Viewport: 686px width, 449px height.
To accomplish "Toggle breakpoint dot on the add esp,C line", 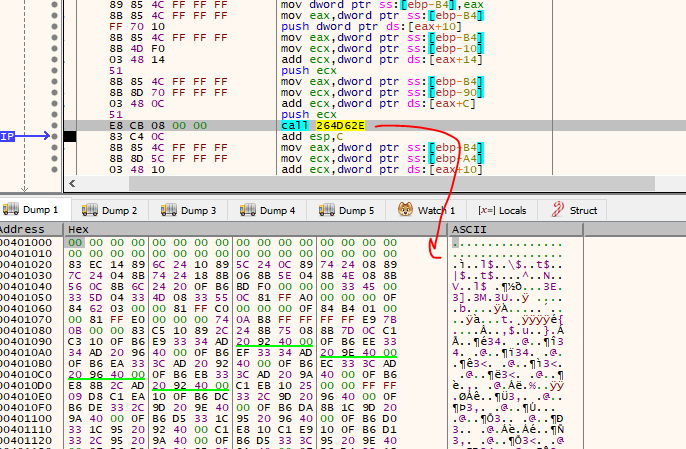I will pyautogui.click(x=54, y=137).
